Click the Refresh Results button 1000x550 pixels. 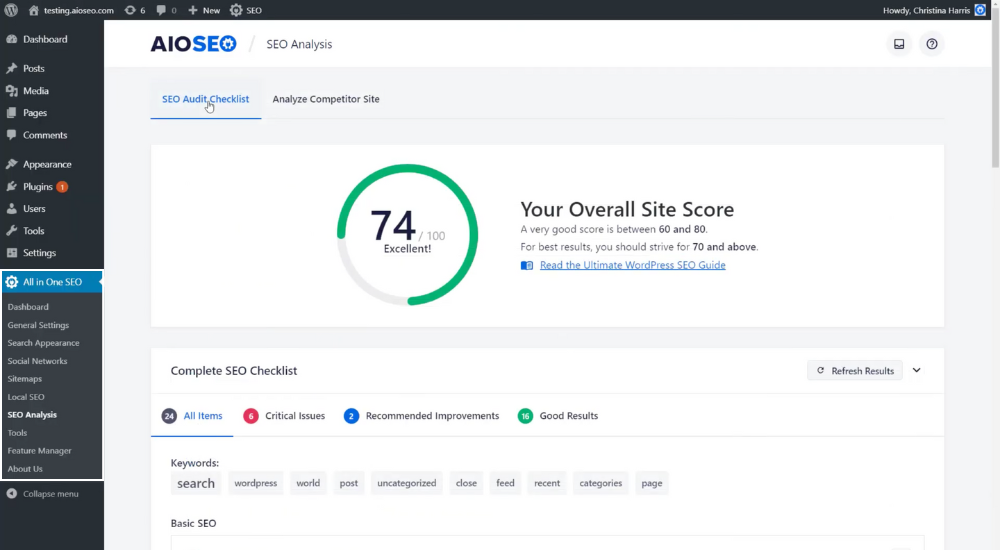855,371
